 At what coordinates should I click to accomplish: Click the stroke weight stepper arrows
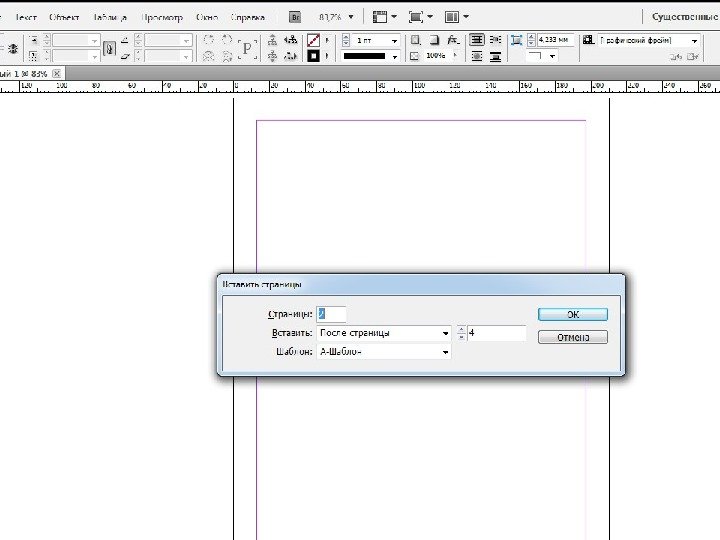(346, 40)
